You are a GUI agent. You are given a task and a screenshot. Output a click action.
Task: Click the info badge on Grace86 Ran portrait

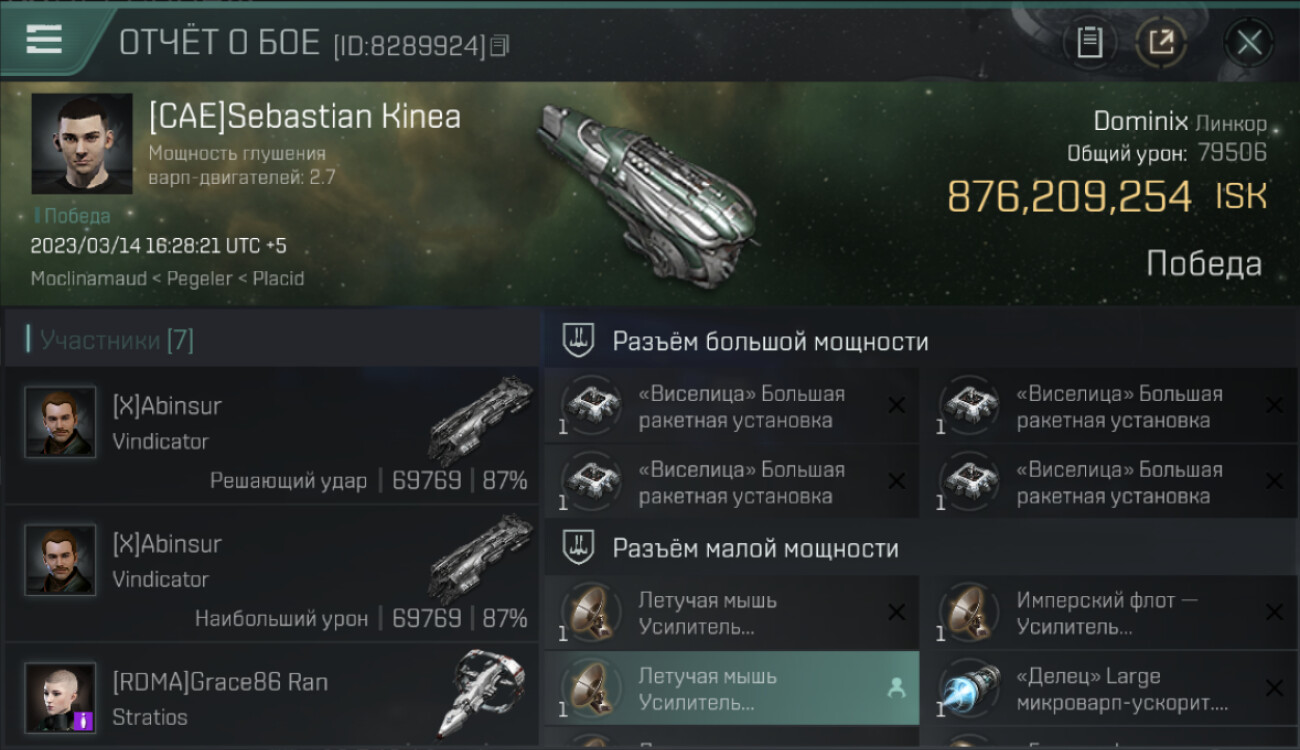point(83,720)
